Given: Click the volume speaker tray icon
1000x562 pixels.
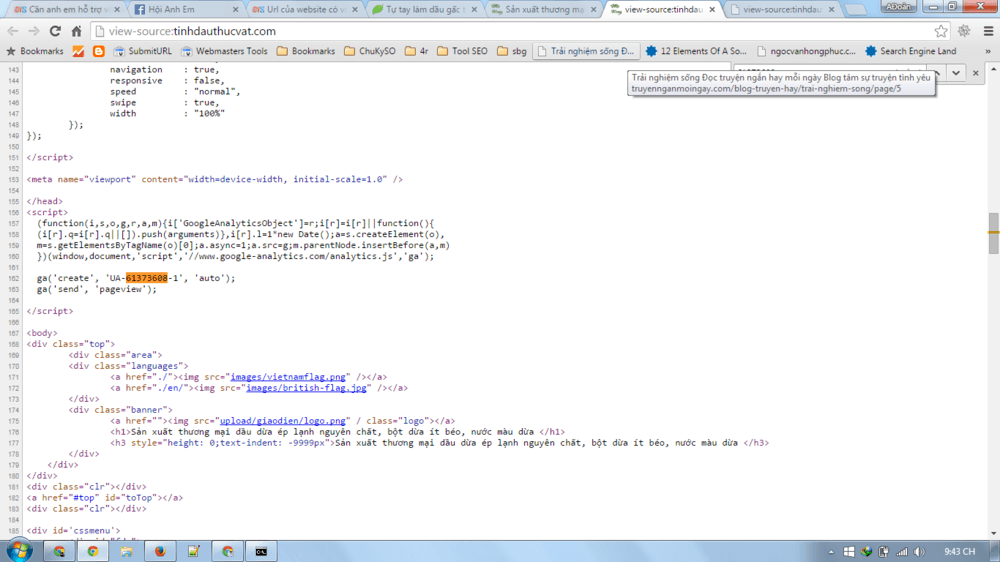Looking at the screenshot, I should click(919, 552).
